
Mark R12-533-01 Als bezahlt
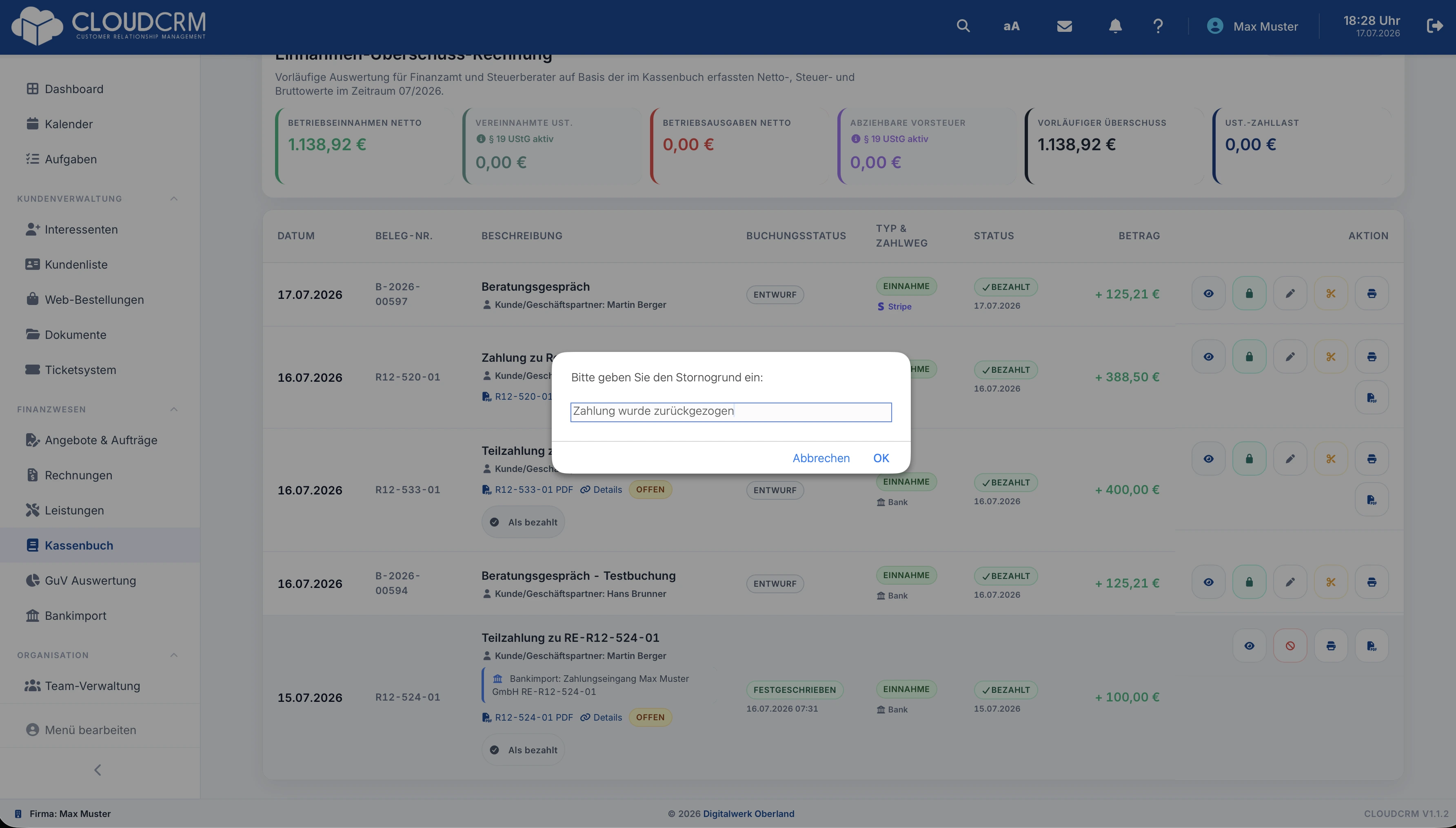[523, 522]
